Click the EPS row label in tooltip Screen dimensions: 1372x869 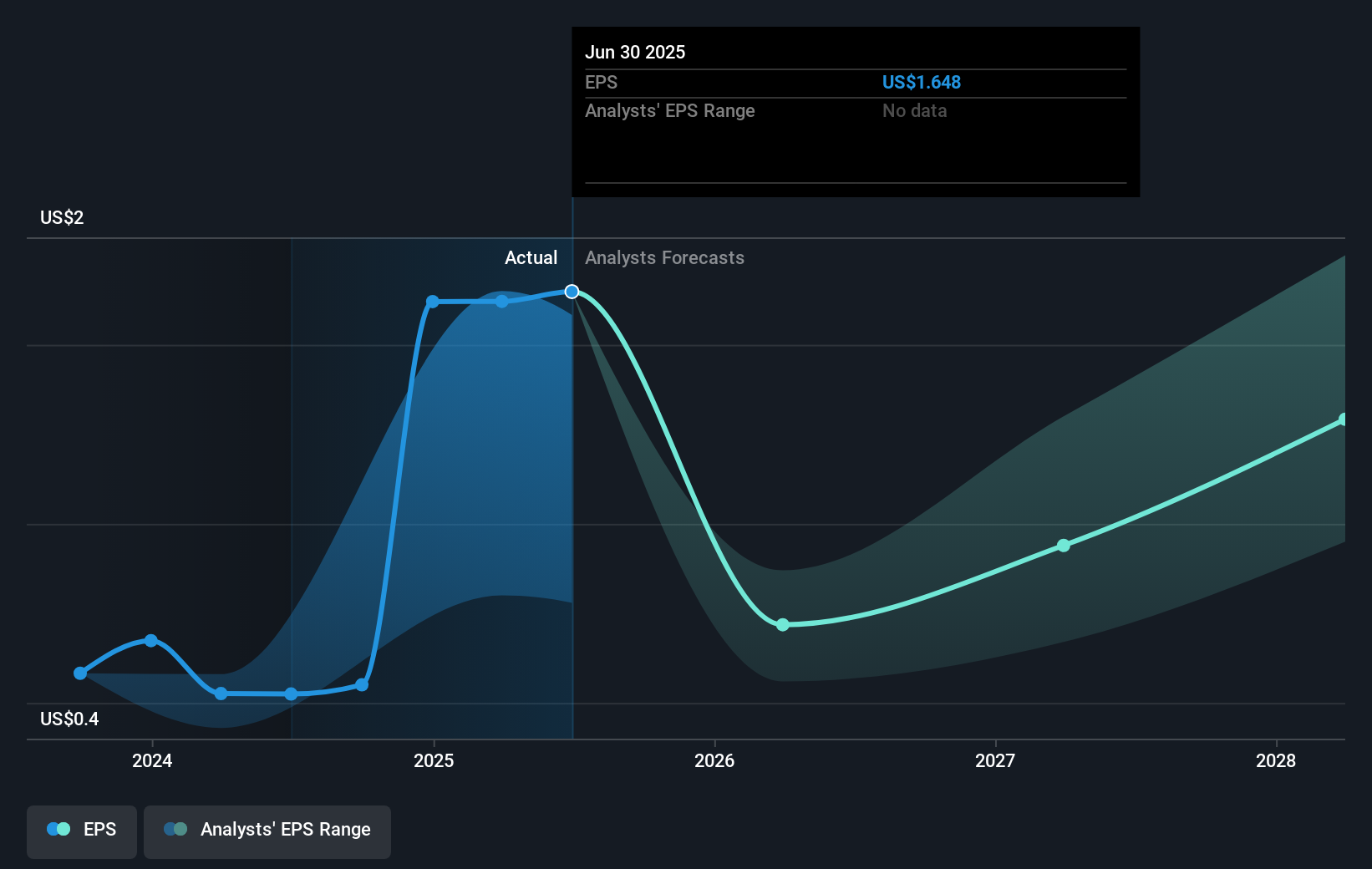click(x=601, y=83)
